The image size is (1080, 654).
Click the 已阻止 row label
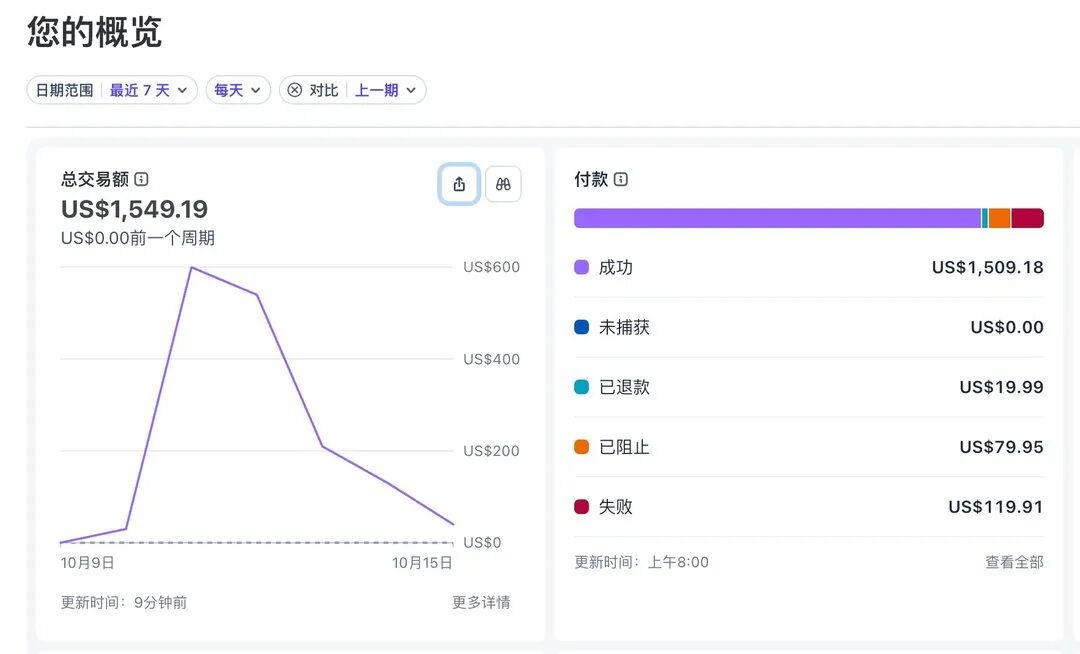tap(624, 447)
